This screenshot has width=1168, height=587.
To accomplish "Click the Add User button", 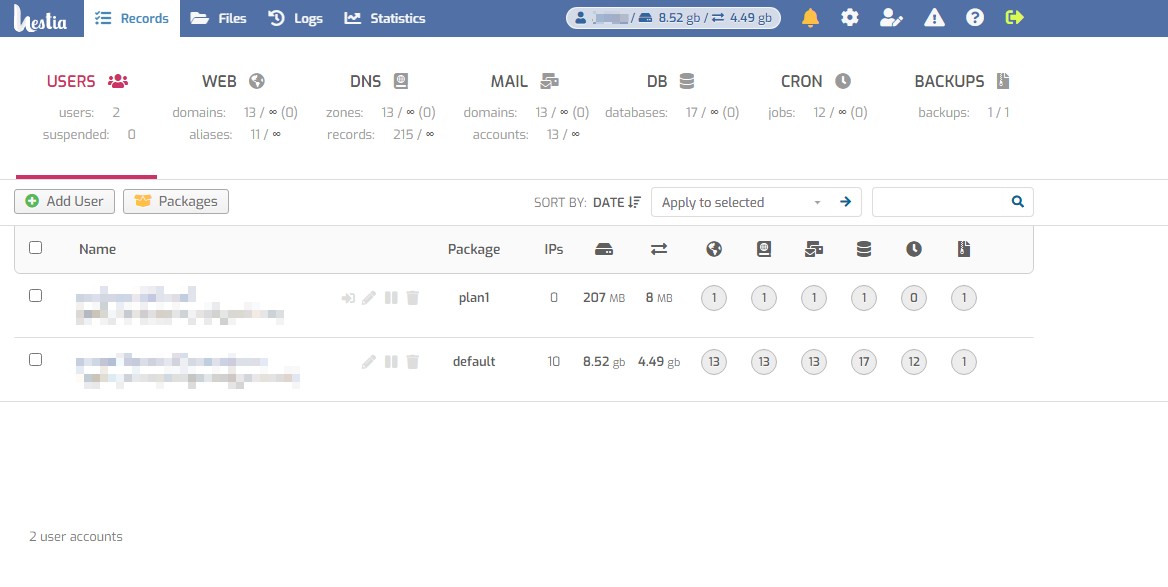I will pos(65,201).
